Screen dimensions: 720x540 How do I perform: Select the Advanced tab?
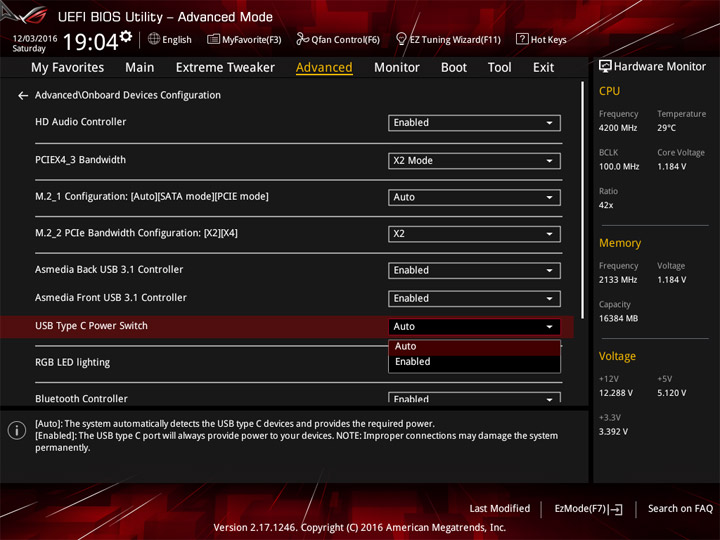(x=324, y=68)
